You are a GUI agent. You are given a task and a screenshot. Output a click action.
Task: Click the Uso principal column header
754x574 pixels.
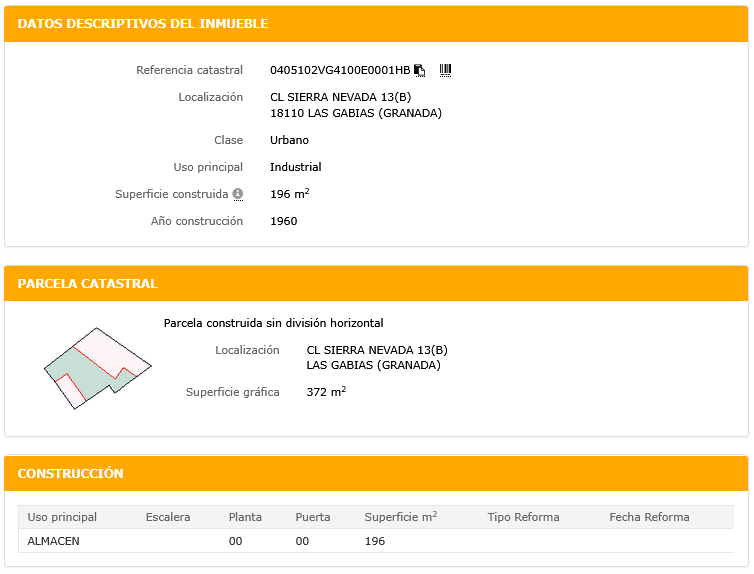tap(62, 517)
